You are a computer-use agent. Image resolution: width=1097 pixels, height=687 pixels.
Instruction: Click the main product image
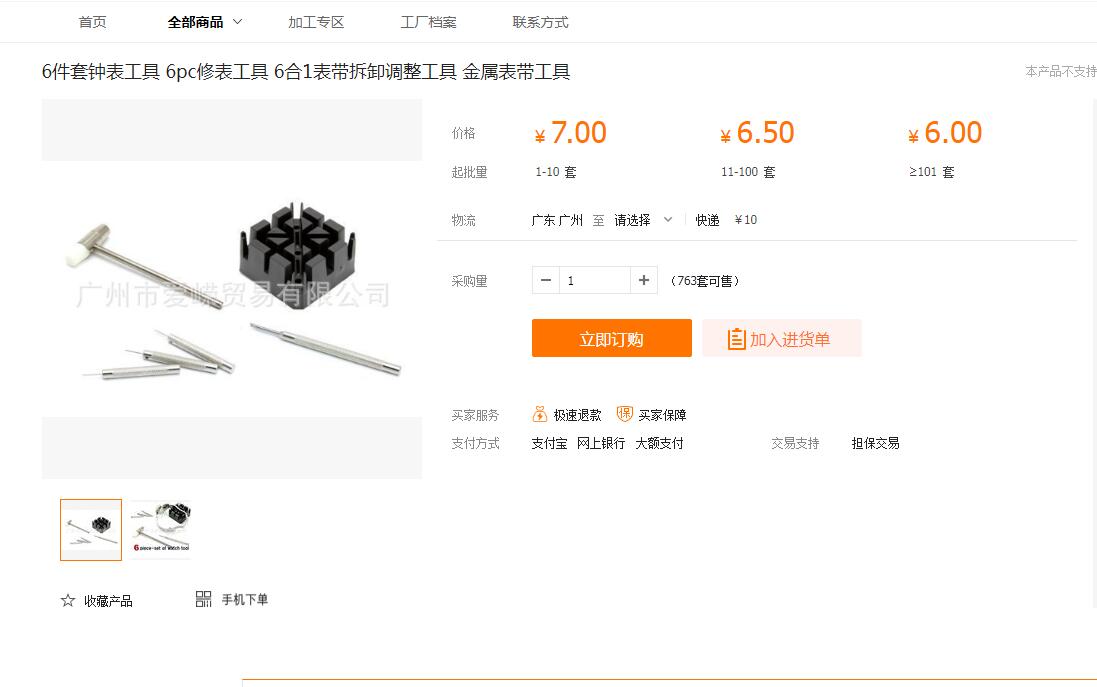click(x=232, y=289)
